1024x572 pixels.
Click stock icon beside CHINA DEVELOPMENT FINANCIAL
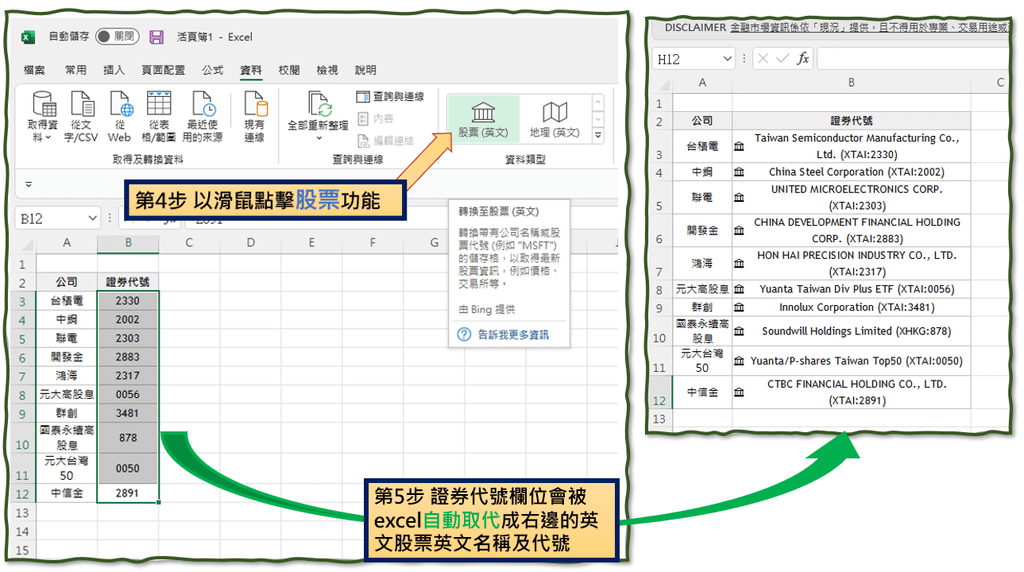click(739, 230)
